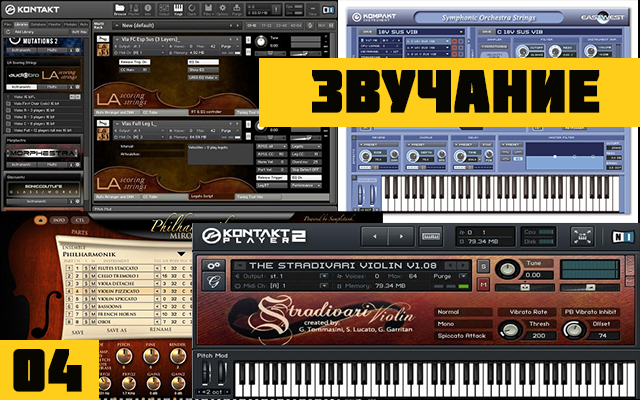Click the Thresh knob of Stradivari Violin
Viewport: 640px width, 400px height.
pyautogui.click(x=509, y=330)
